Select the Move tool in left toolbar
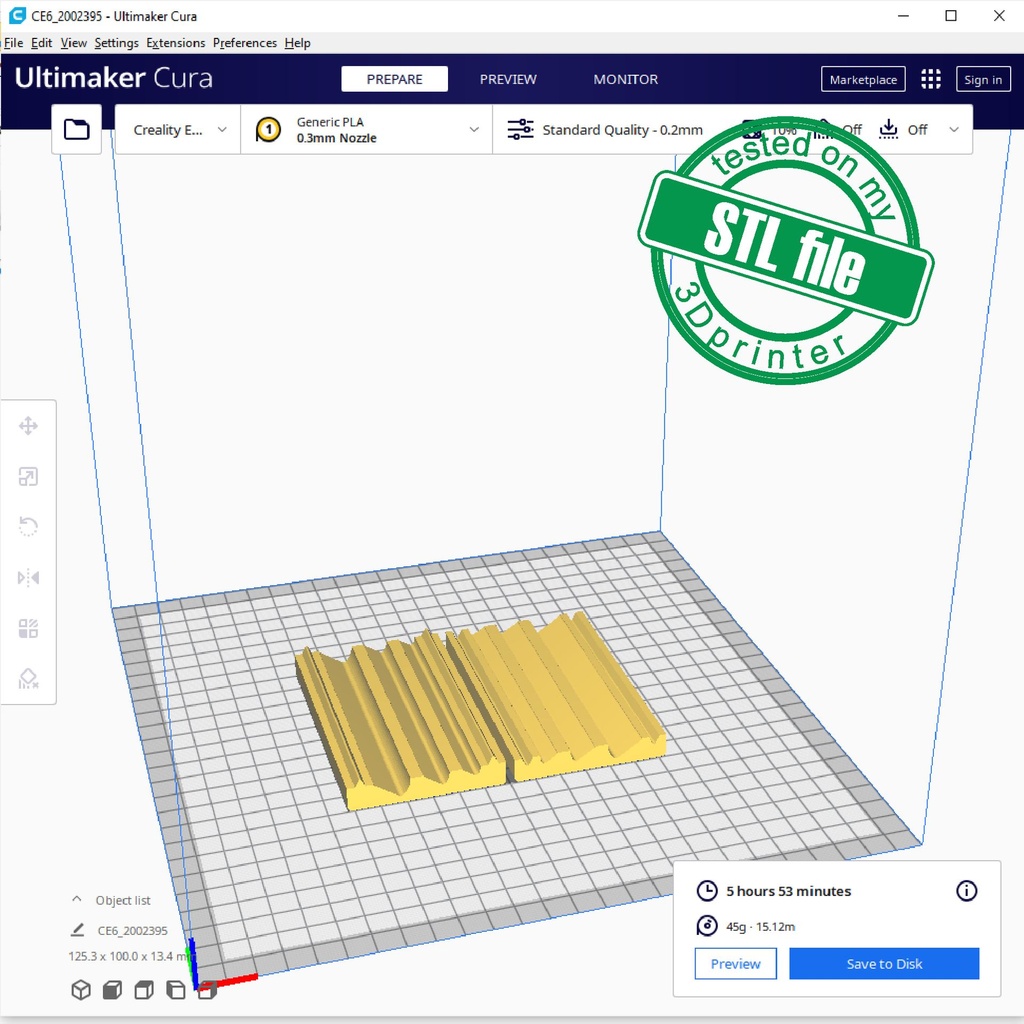 click(x=28, y=427)
